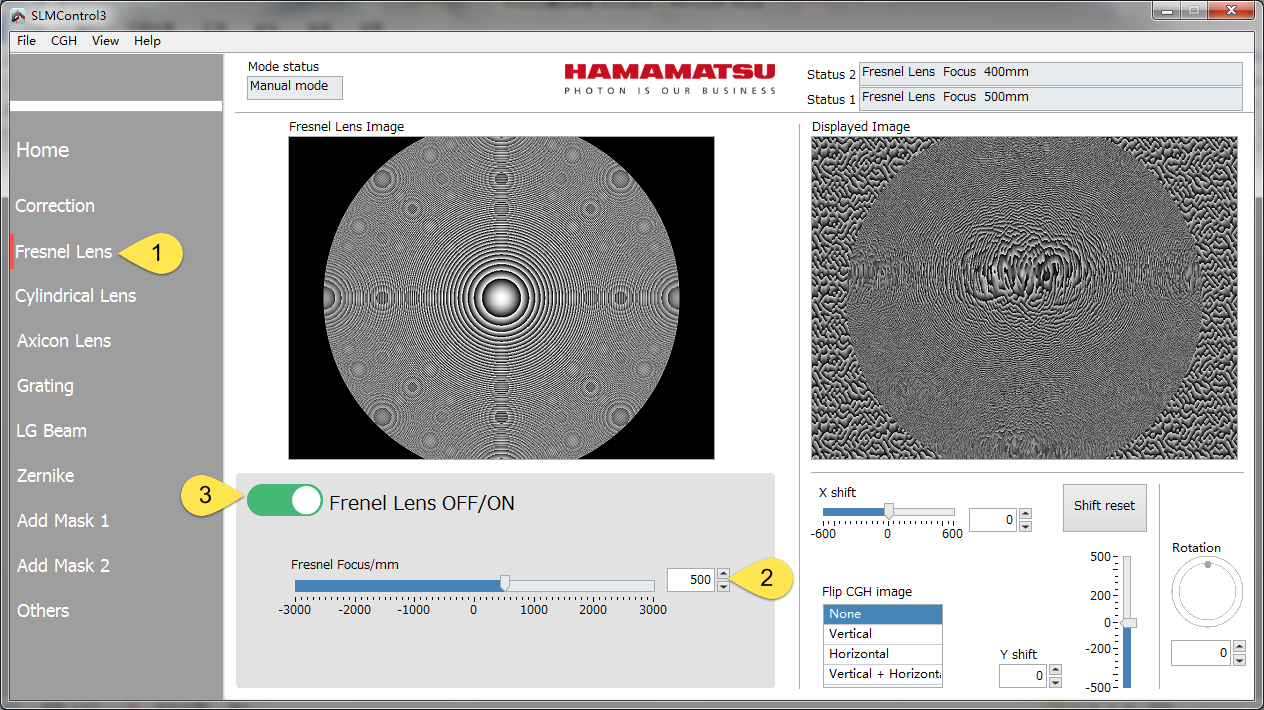Choose Vertical + Horizontal flip option
This screenshot has width=1264, height=710.
click(882, 674)
